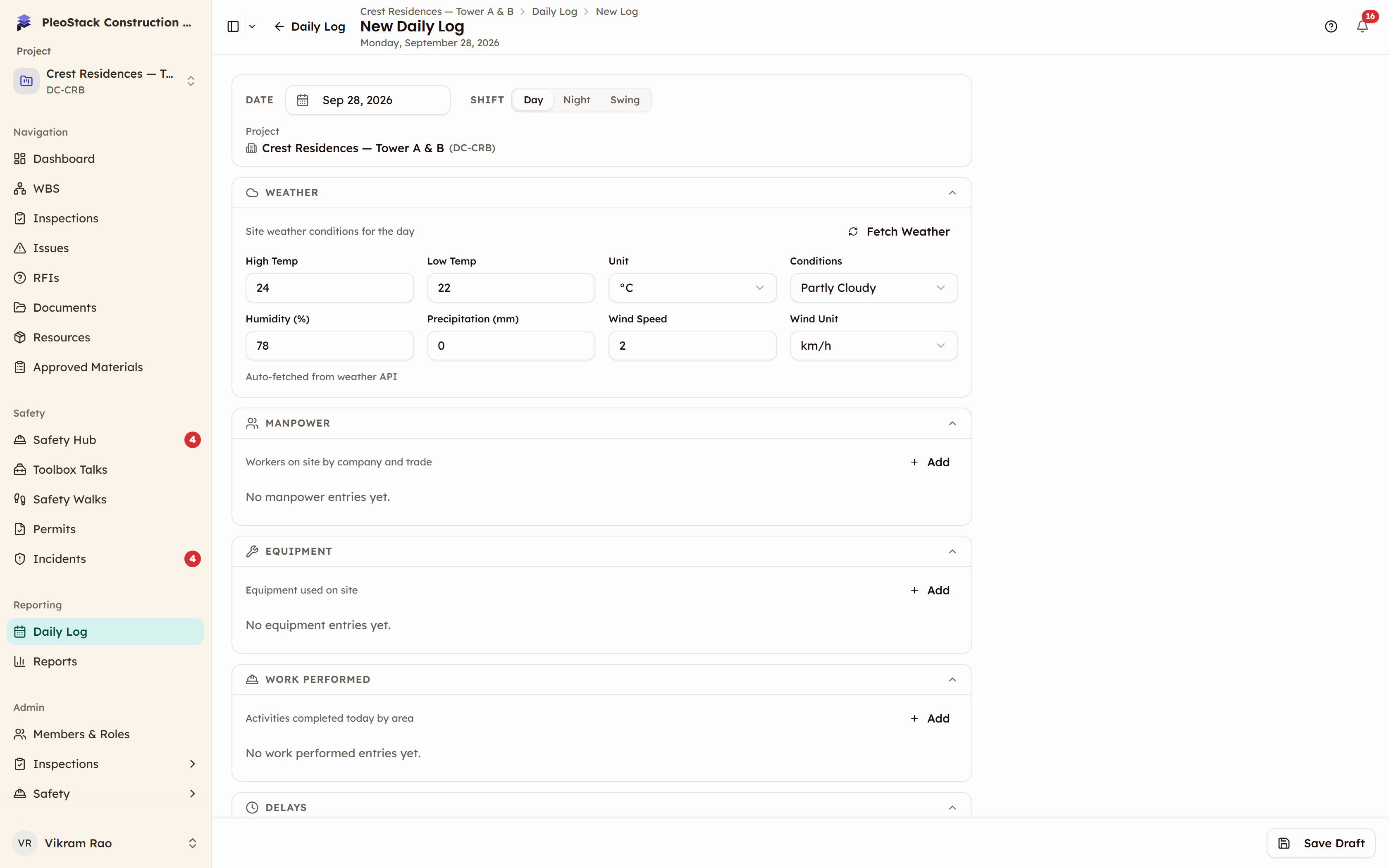Open the Dashboard page
Screen dimensions: 1389x868
[105, 158]
